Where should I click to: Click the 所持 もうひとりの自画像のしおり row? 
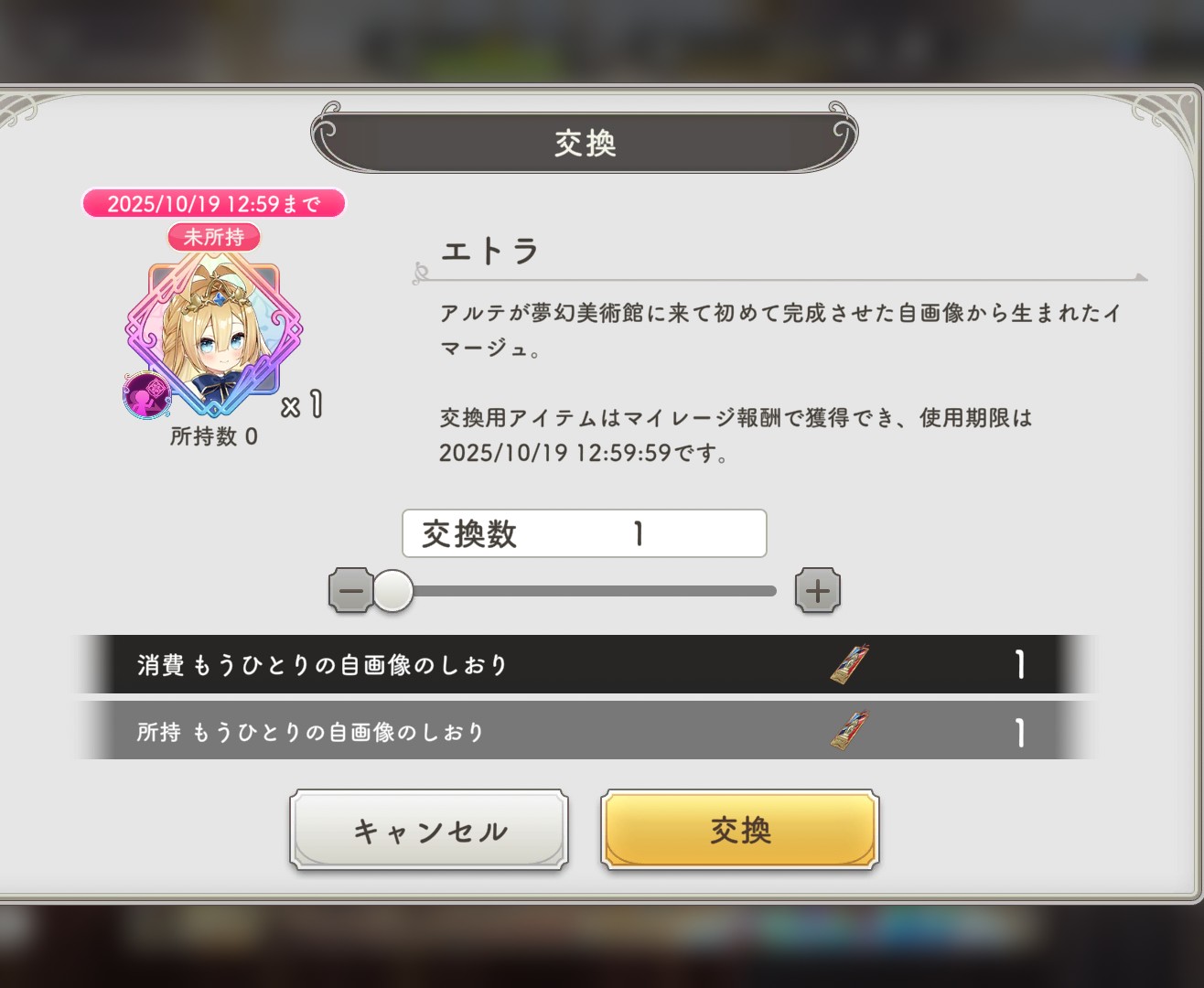click(x=585, y=731)
